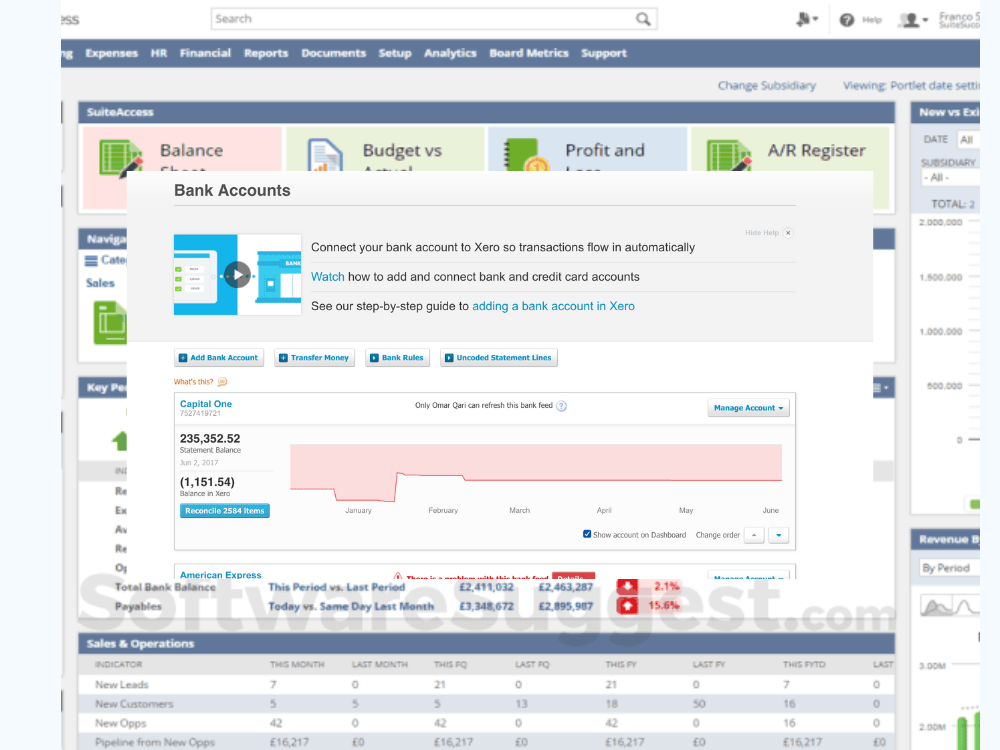Image resolution: width=1000 pixels, height=750 pixels.
Task: Open the Analytics menu
Action: pyautogui.click(x=450, y=53)
